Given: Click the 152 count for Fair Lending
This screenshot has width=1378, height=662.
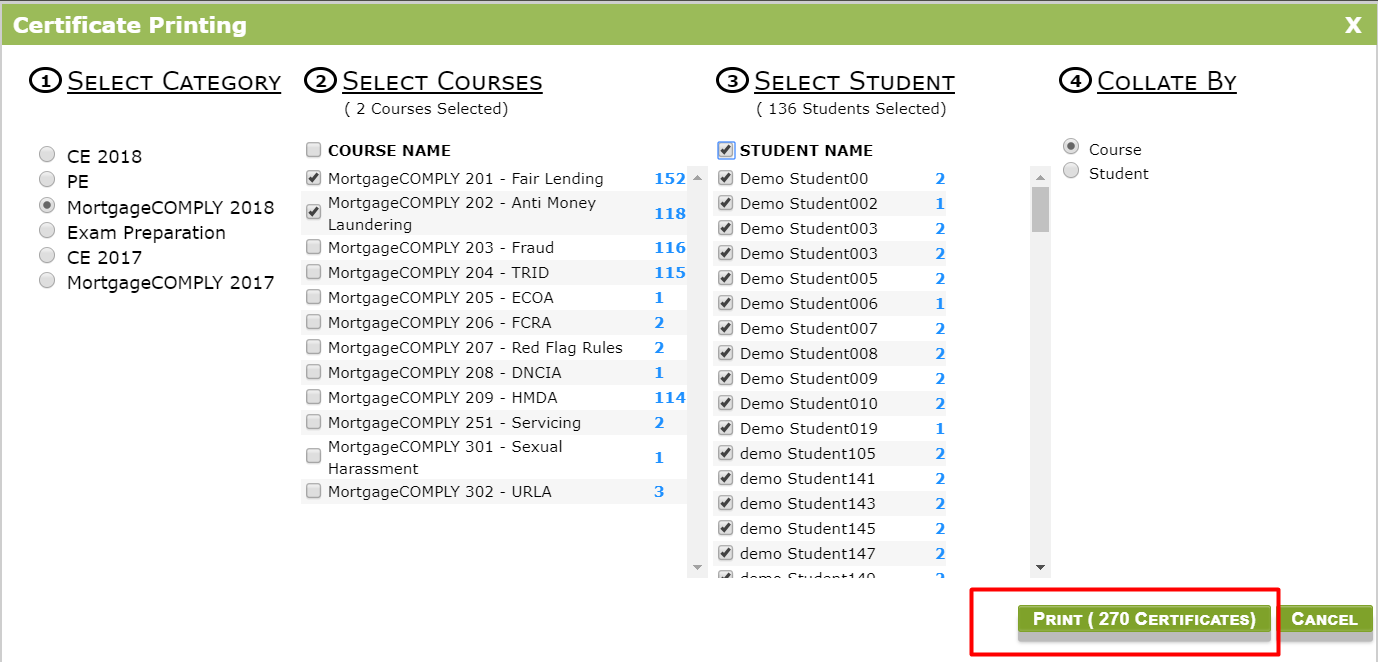Looking at the screenshot, I should tap(670, 179).
